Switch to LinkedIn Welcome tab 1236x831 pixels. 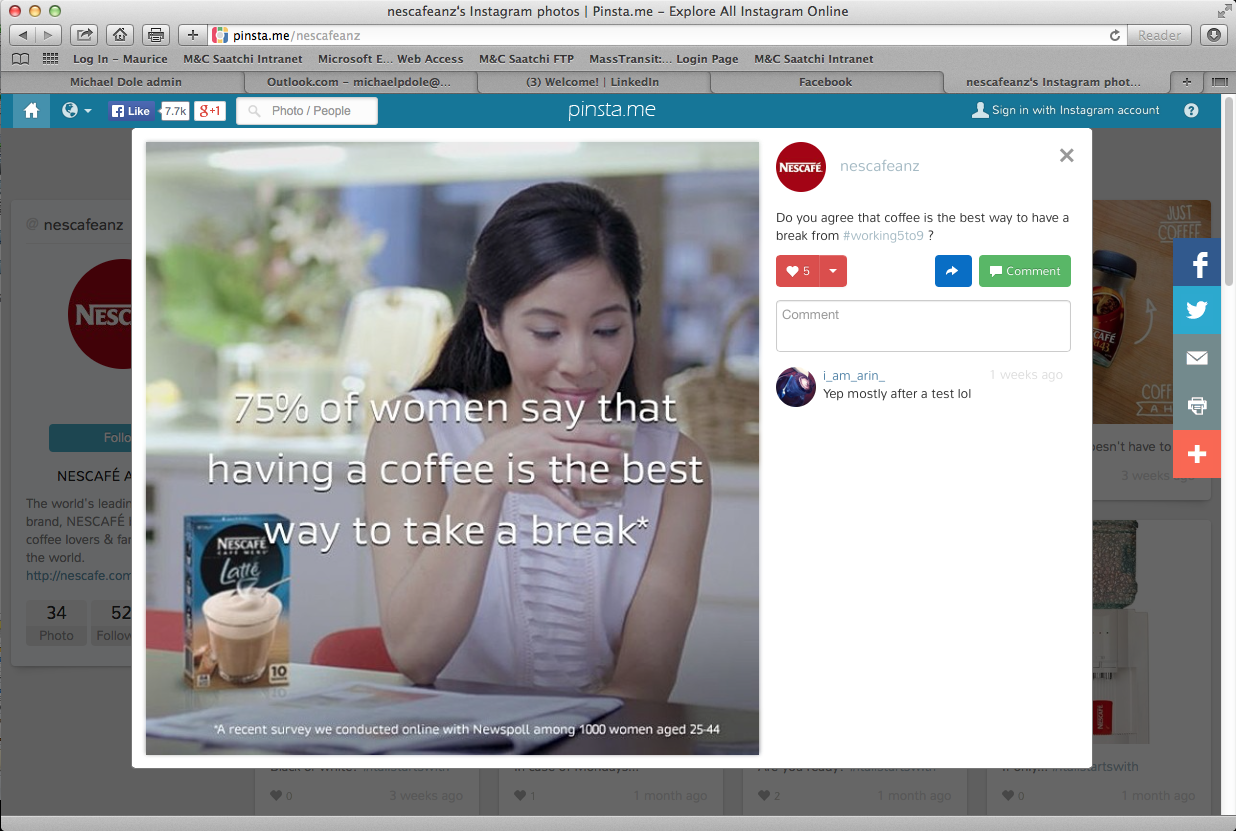coord(592,82)
